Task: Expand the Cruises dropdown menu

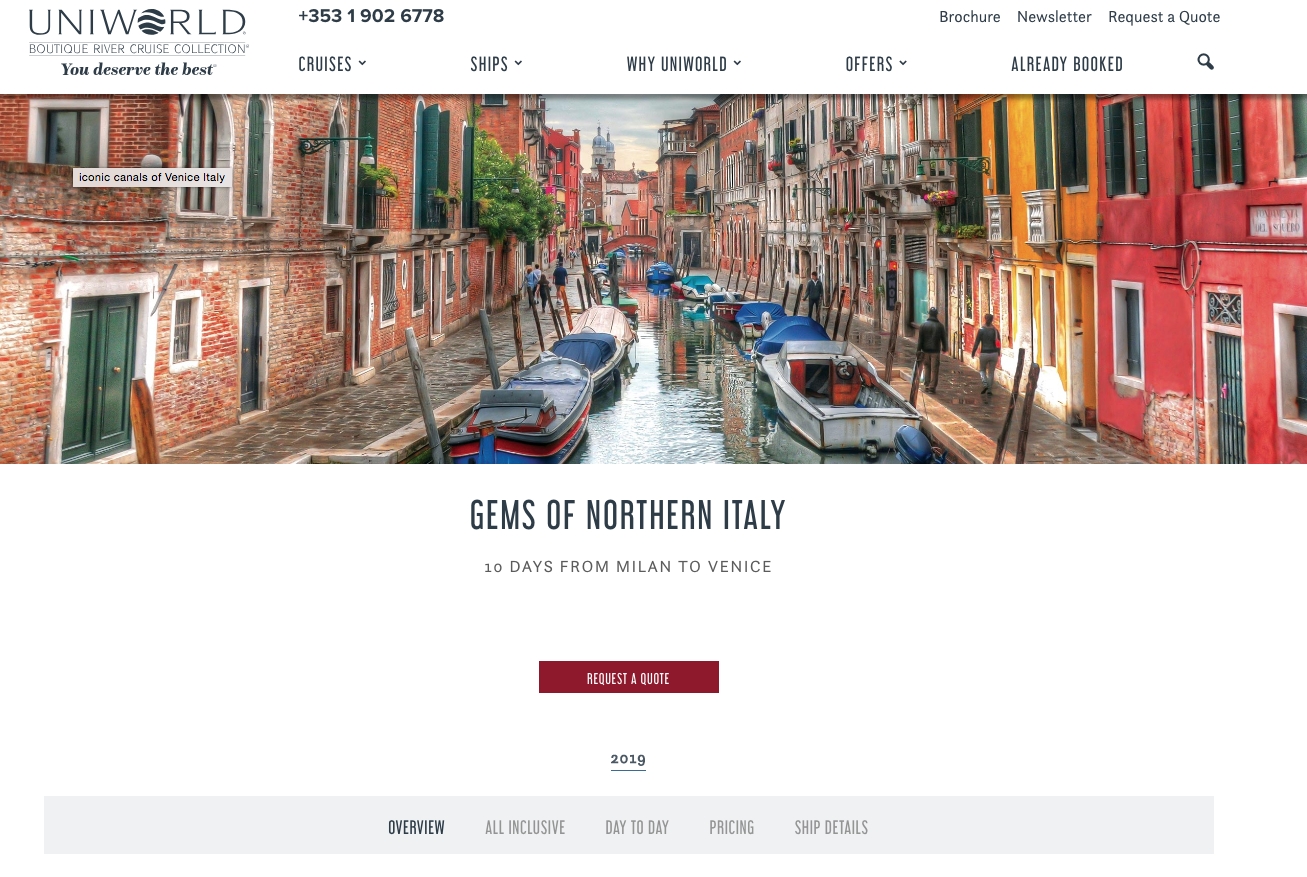Action: (332, 64)
